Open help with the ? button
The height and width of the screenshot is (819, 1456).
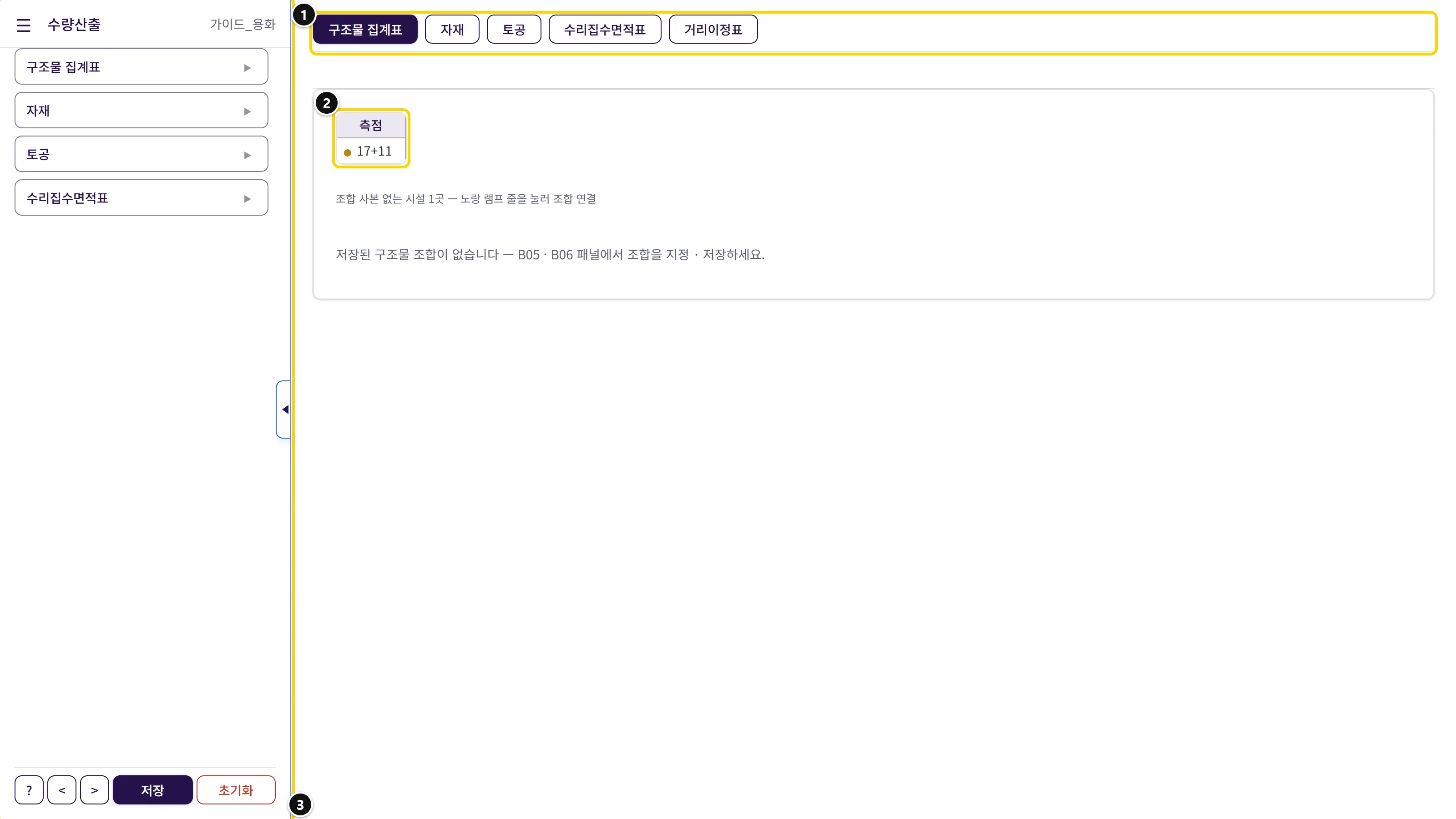click(x=29, y=789)
